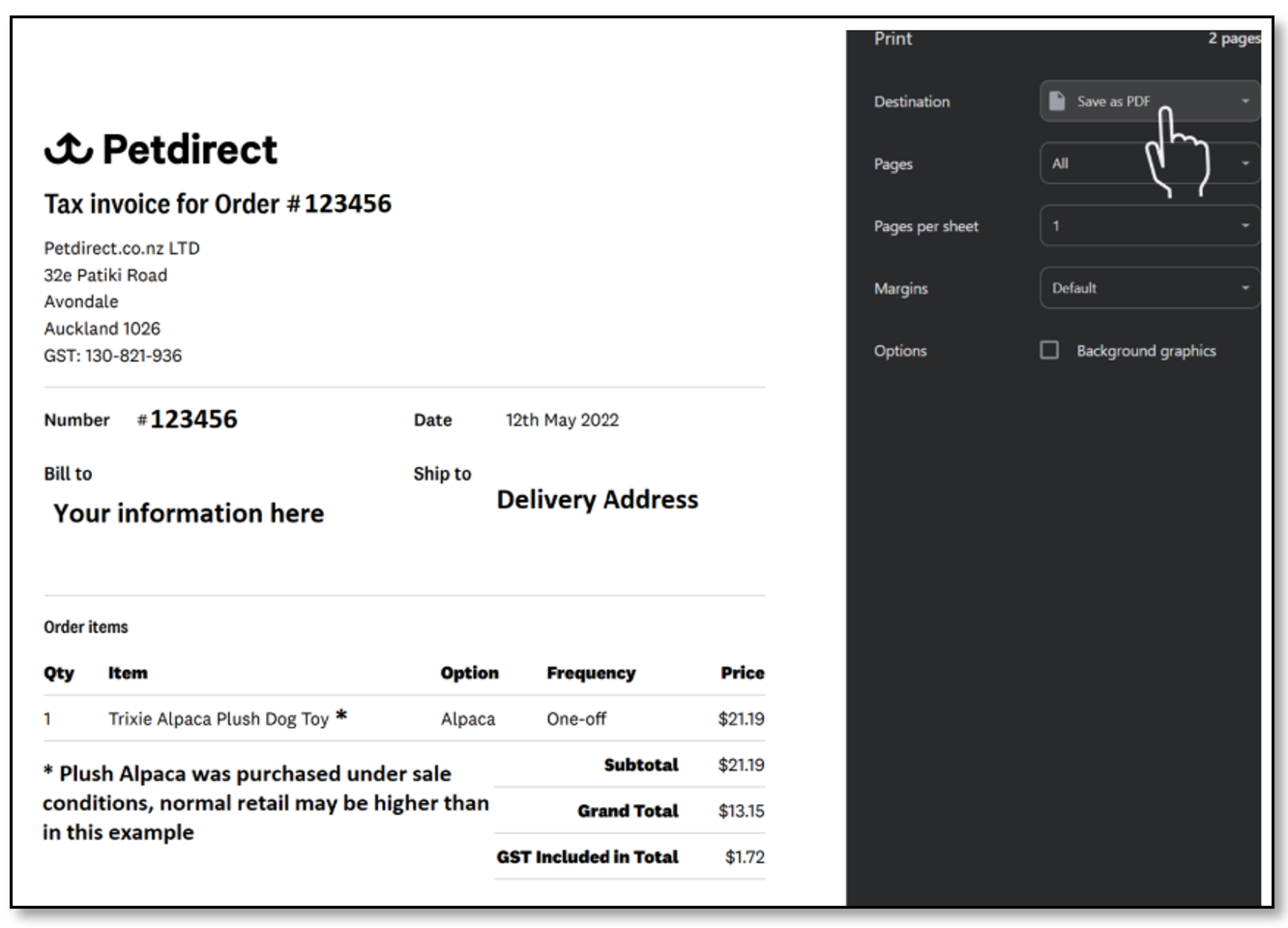Enable the Background graphics checkbox

point(1049,350)
